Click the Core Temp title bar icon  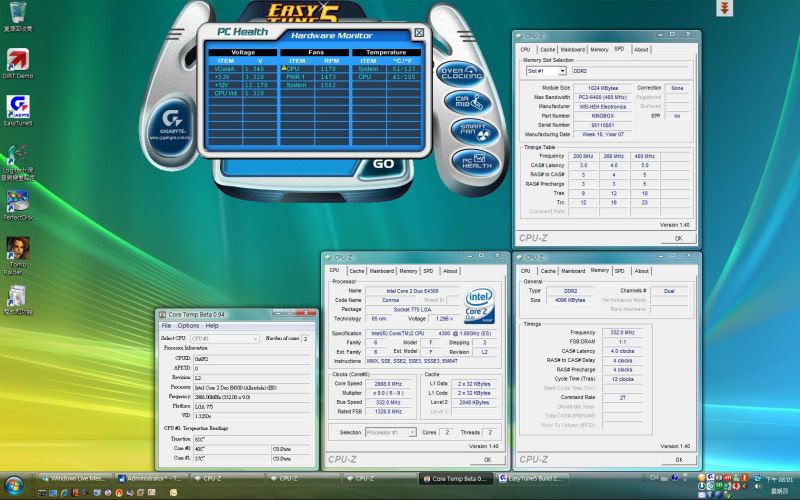(162, 315)
